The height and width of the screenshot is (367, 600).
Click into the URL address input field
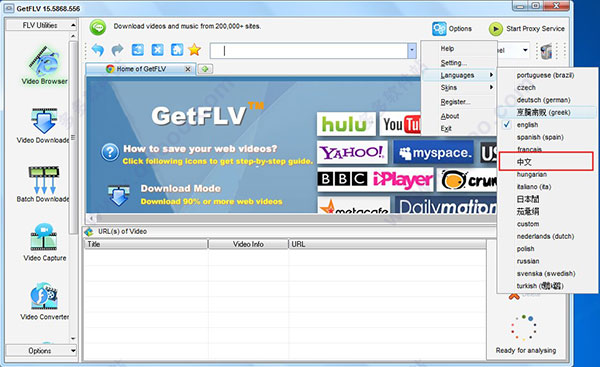point(309,51)
